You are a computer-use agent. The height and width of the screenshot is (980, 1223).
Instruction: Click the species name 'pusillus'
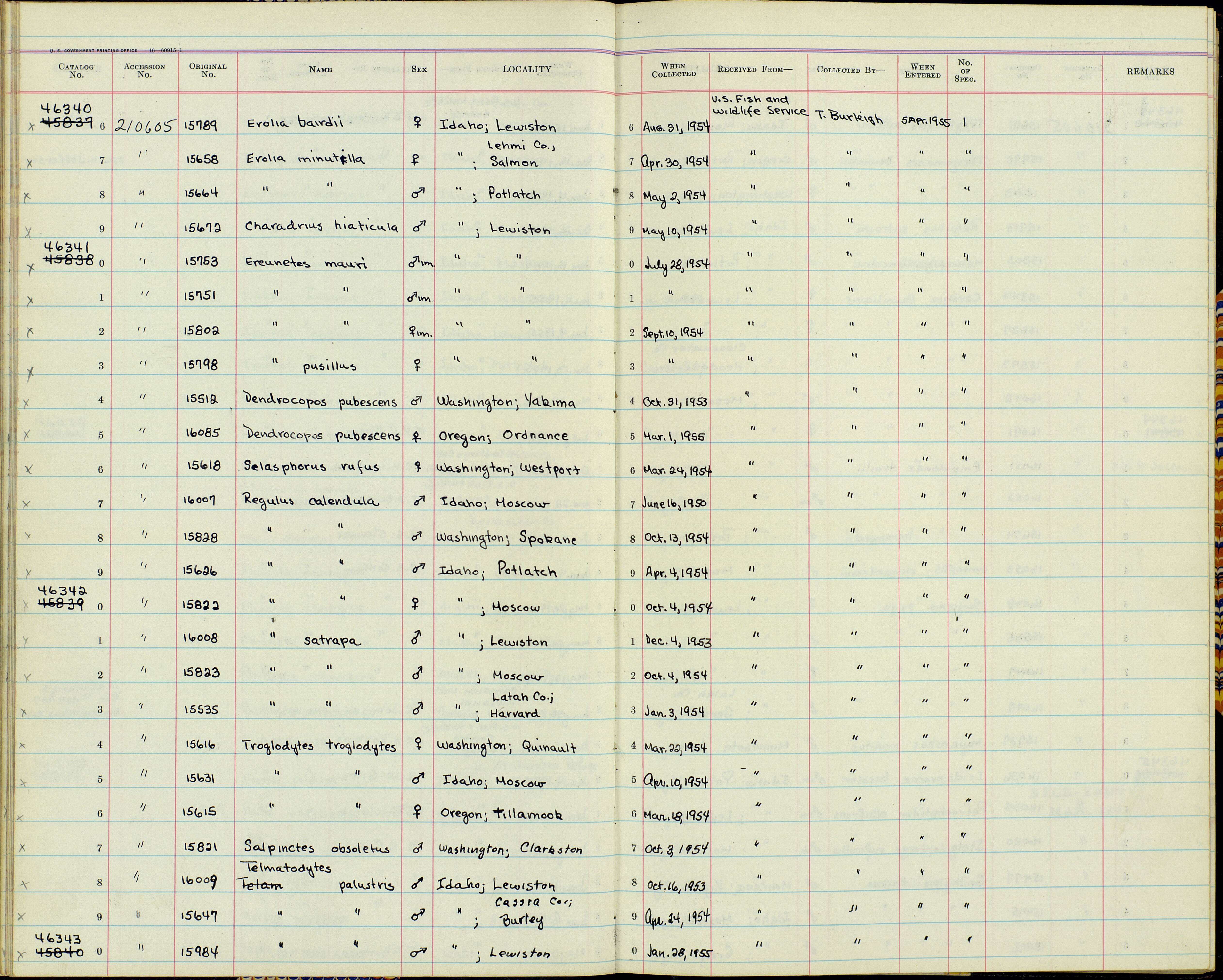click(x=330, y=366)
